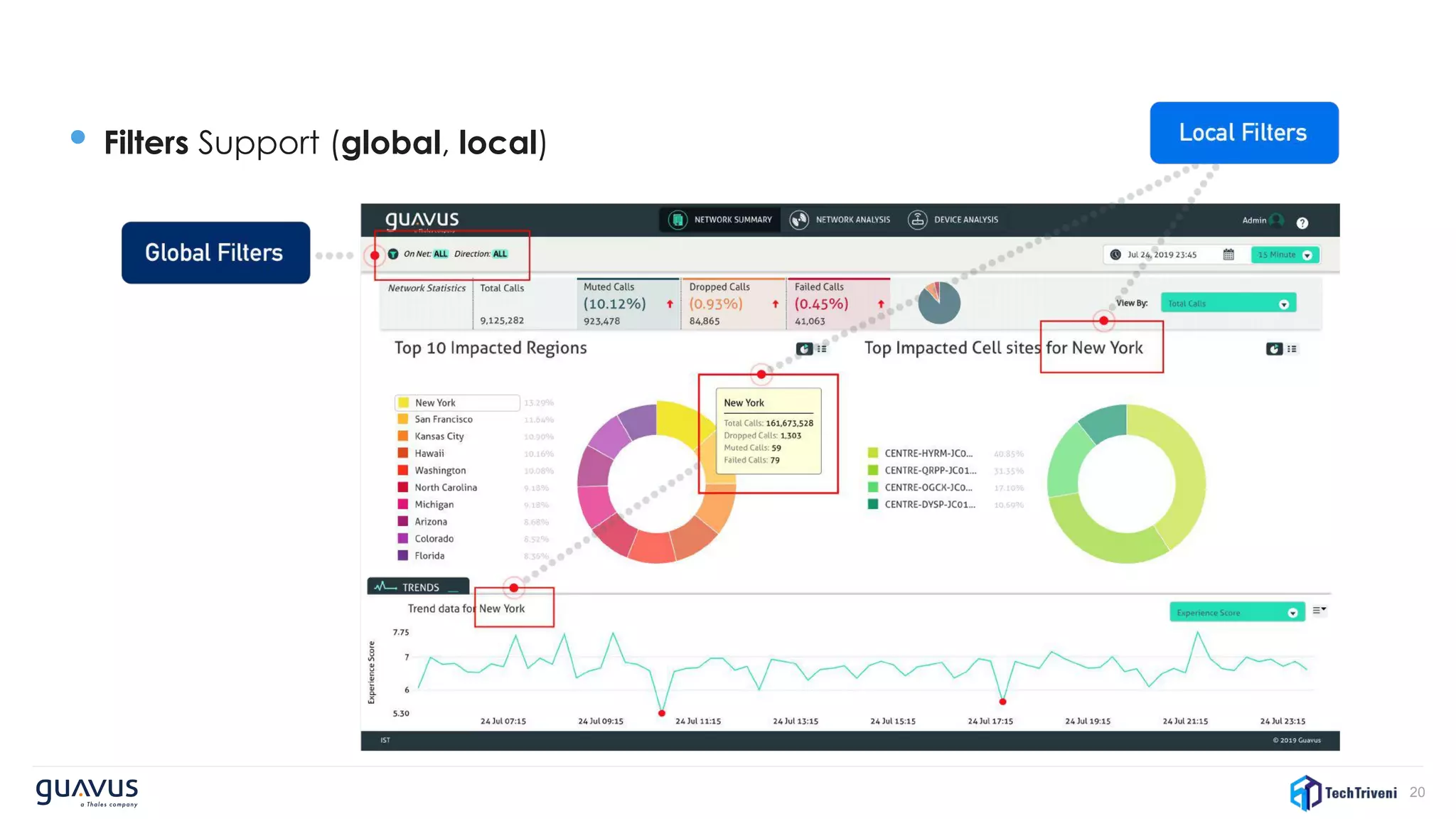Click the yellow New York legend swatch
The width and height of the screenshot is (1456, 819).
click(404, 402)
